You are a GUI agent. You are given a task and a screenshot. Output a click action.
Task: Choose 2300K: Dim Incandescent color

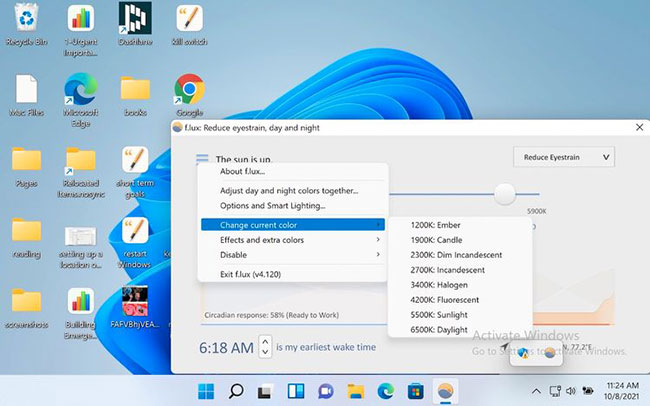[460, 255]
